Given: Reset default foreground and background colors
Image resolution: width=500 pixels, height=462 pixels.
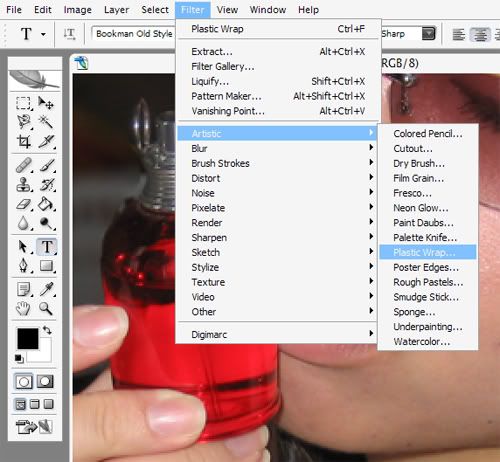Looking at the screenshot, I should click(x=19, y=358).
